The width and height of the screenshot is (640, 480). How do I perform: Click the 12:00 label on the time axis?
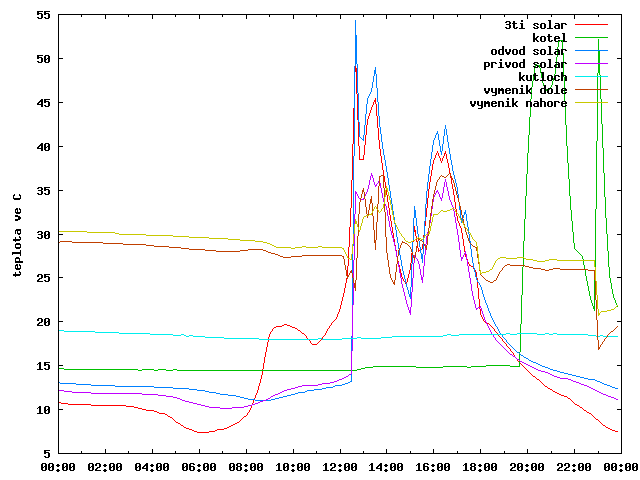click(x=340, y=467)
